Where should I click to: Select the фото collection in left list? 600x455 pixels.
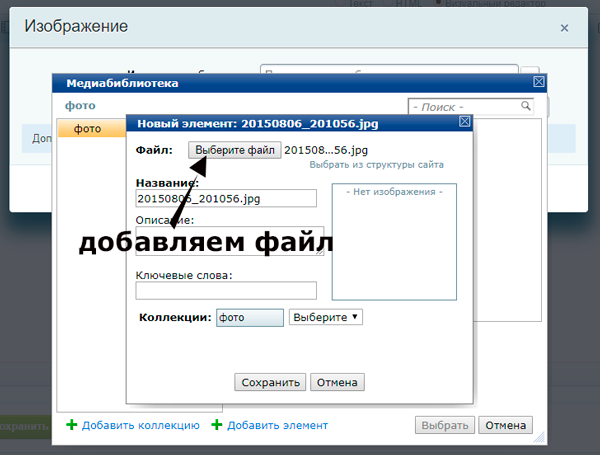pyautogui.click(x=91, y=129)
